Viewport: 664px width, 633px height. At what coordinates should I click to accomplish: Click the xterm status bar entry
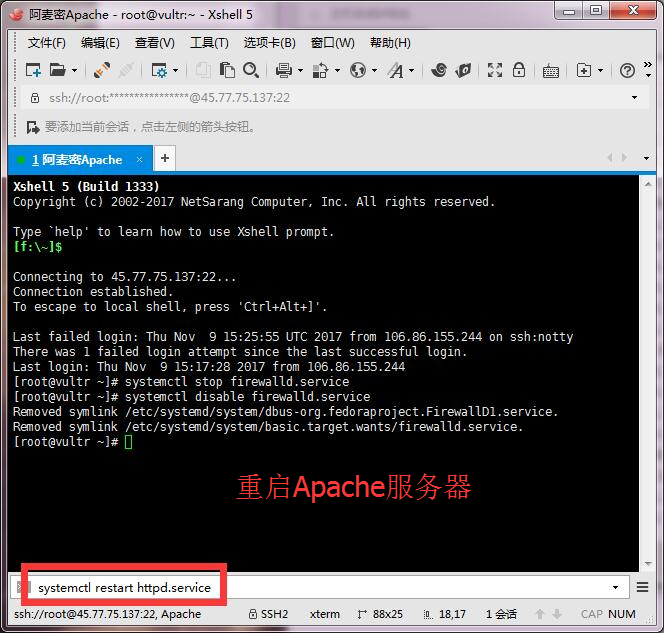tap(324, 614)
